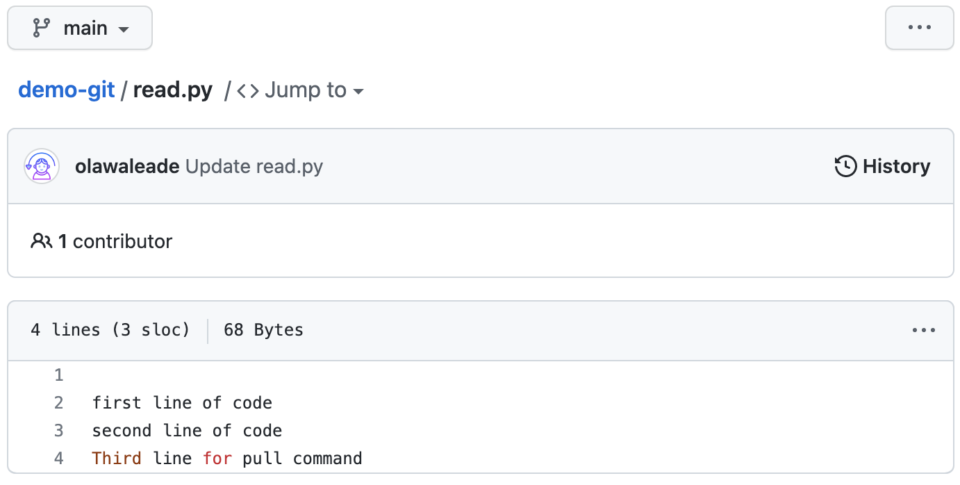The image size is (960, 485).
Task: Click the git branch icon
Action: [x=42, y=28]
